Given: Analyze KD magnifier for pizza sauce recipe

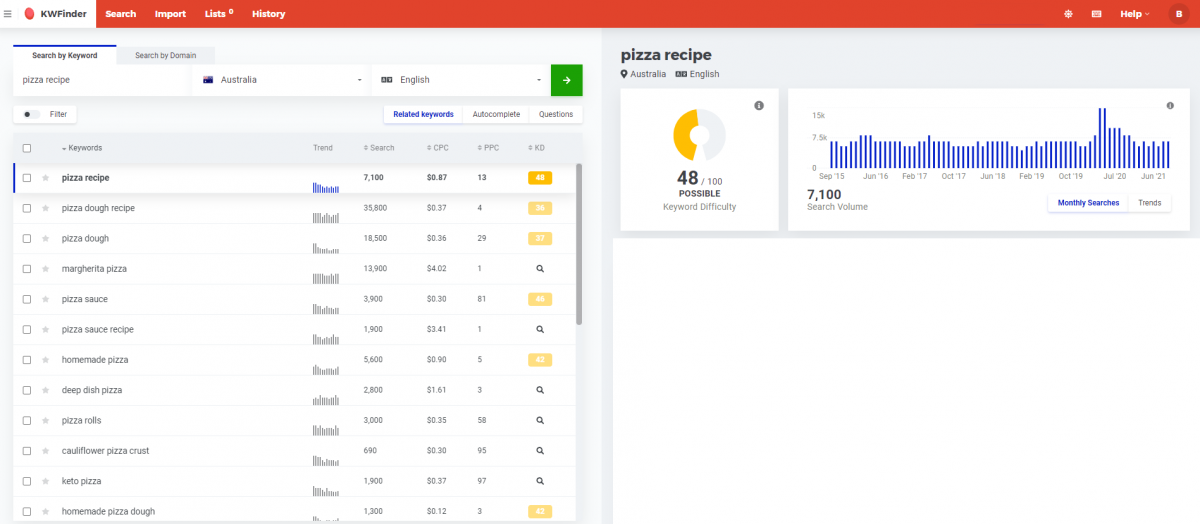Looking at the screenshot, I should [540, 329].
